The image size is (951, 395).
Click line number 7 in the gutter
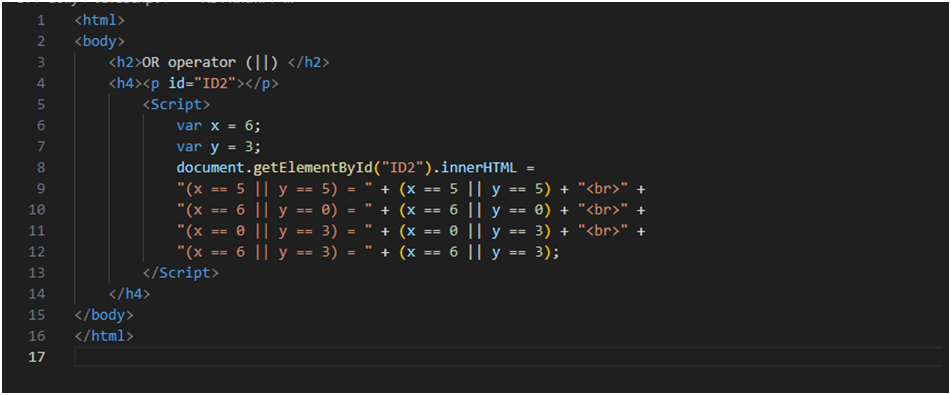point(41,147)
